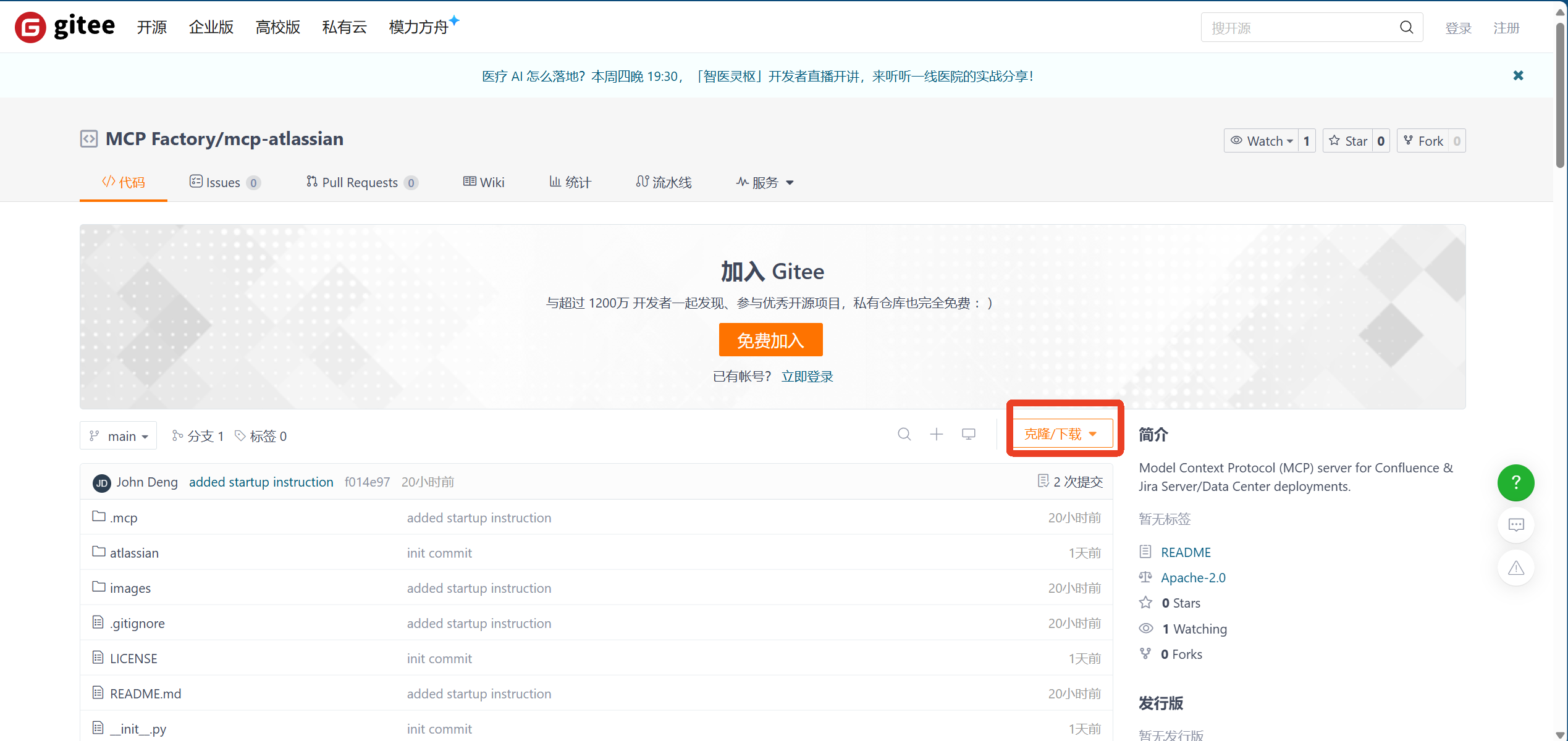The image size is (1568, 741).
Task: Click the green help question mark button
Action: [x=1515, y=482]
